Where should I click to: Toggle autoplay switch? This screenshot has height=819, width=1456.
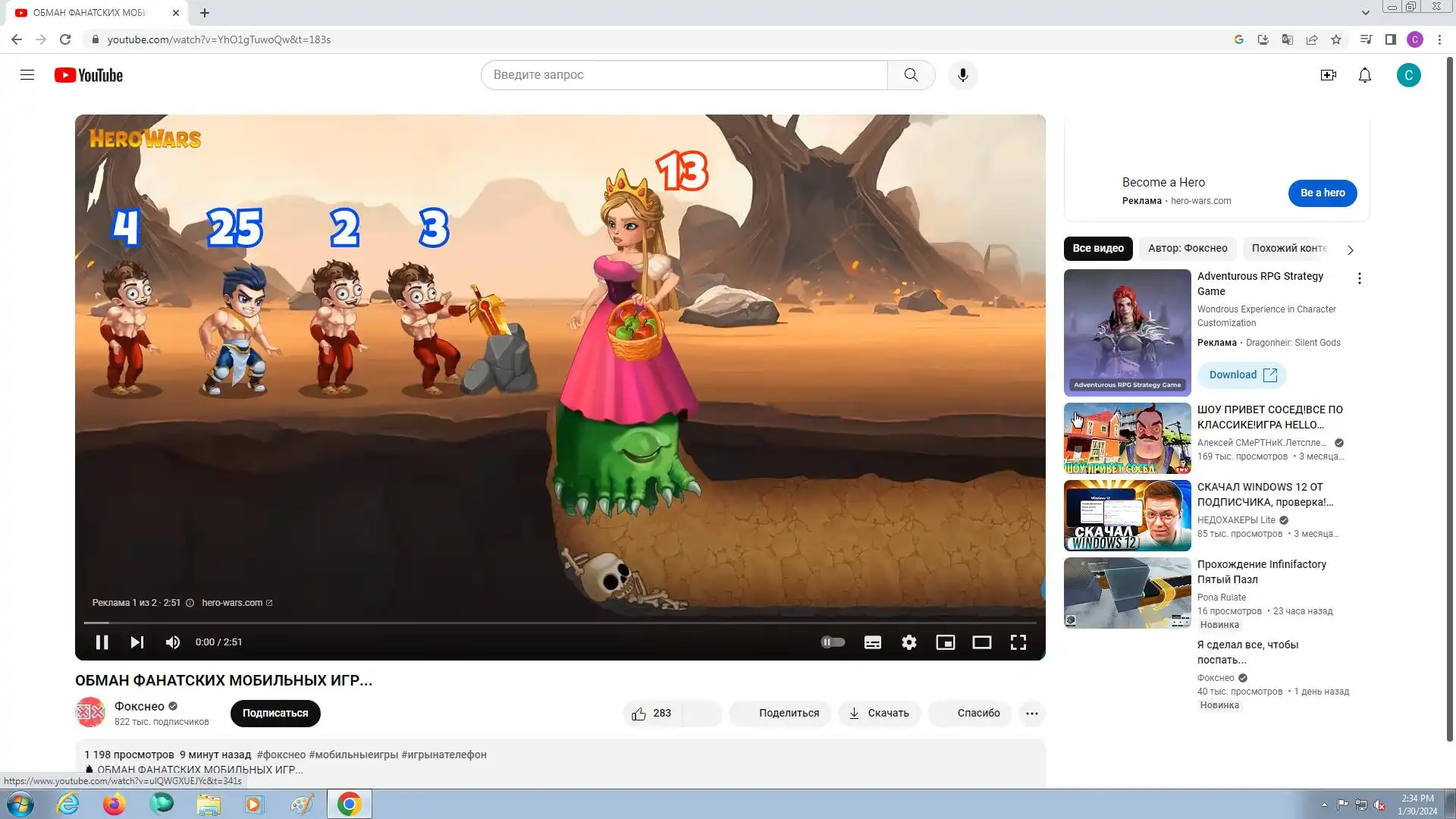[833, 642]
